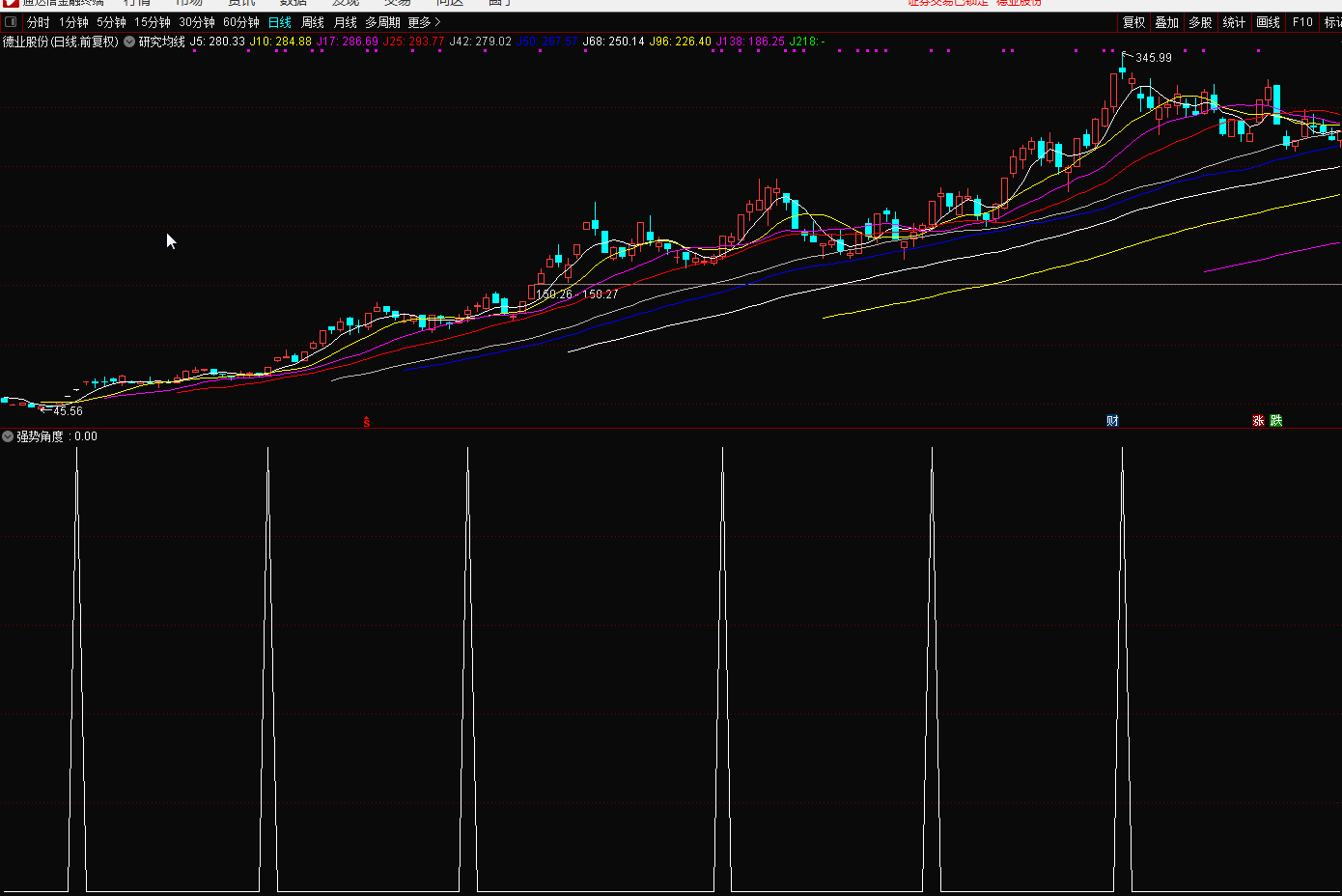The width and height of the screenshot is (1342, 896).
Task: Click the 150.26 - 150.27 price gap label
Action: tap(577, 294)
